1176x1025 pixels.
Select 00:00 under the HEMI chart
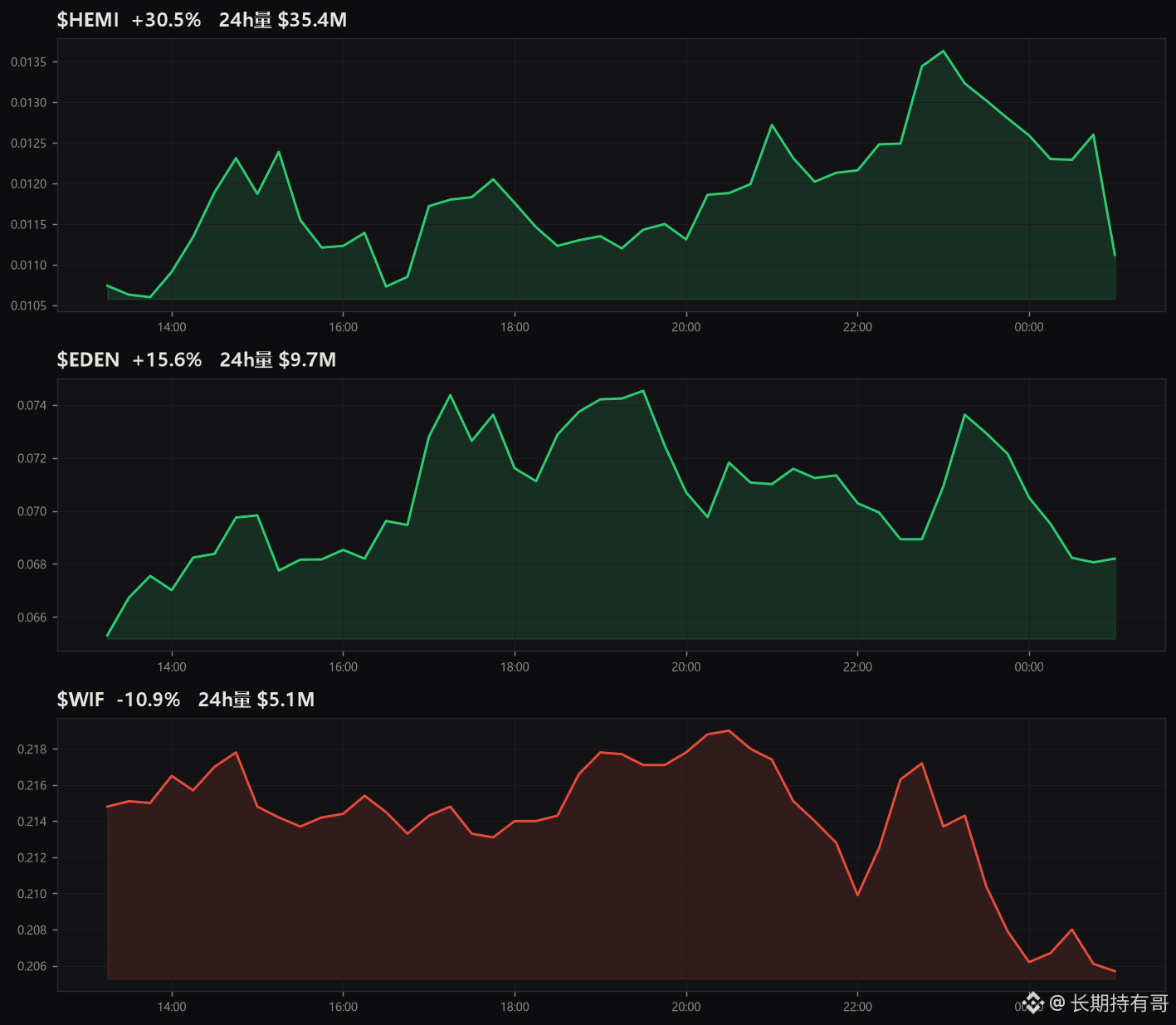[1029, 327]
